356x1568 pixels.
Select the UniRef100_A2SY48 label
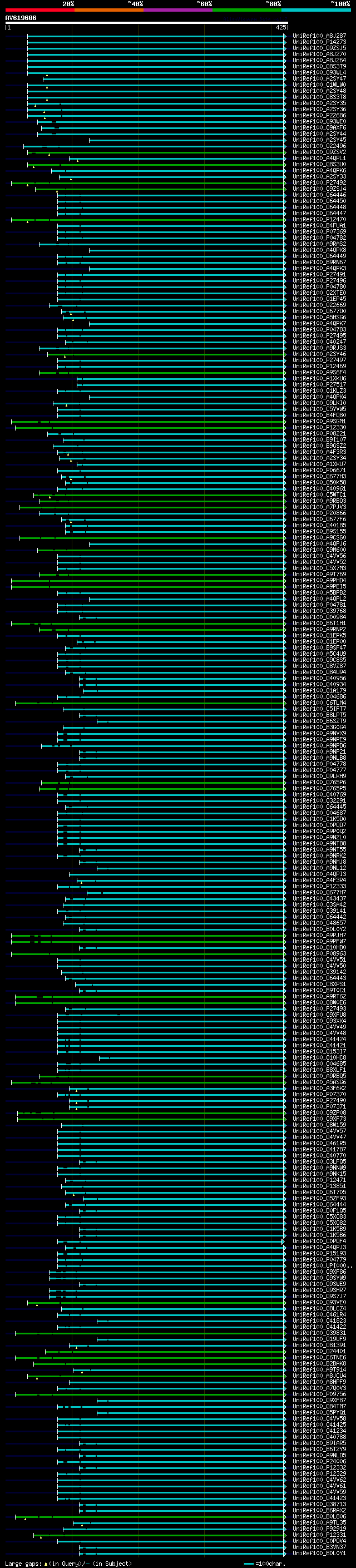tap(319, 91)
